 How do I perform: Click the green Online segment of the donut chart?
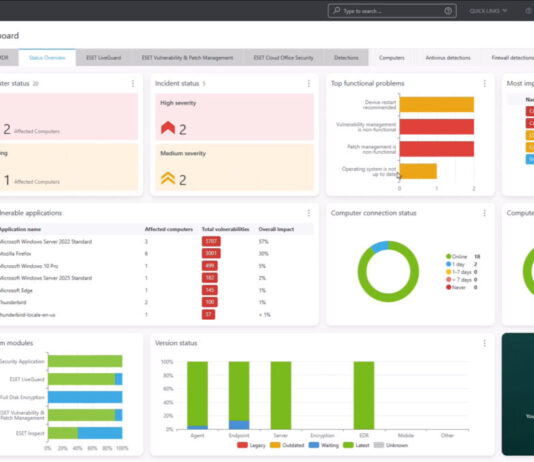[x=388, y=297]
